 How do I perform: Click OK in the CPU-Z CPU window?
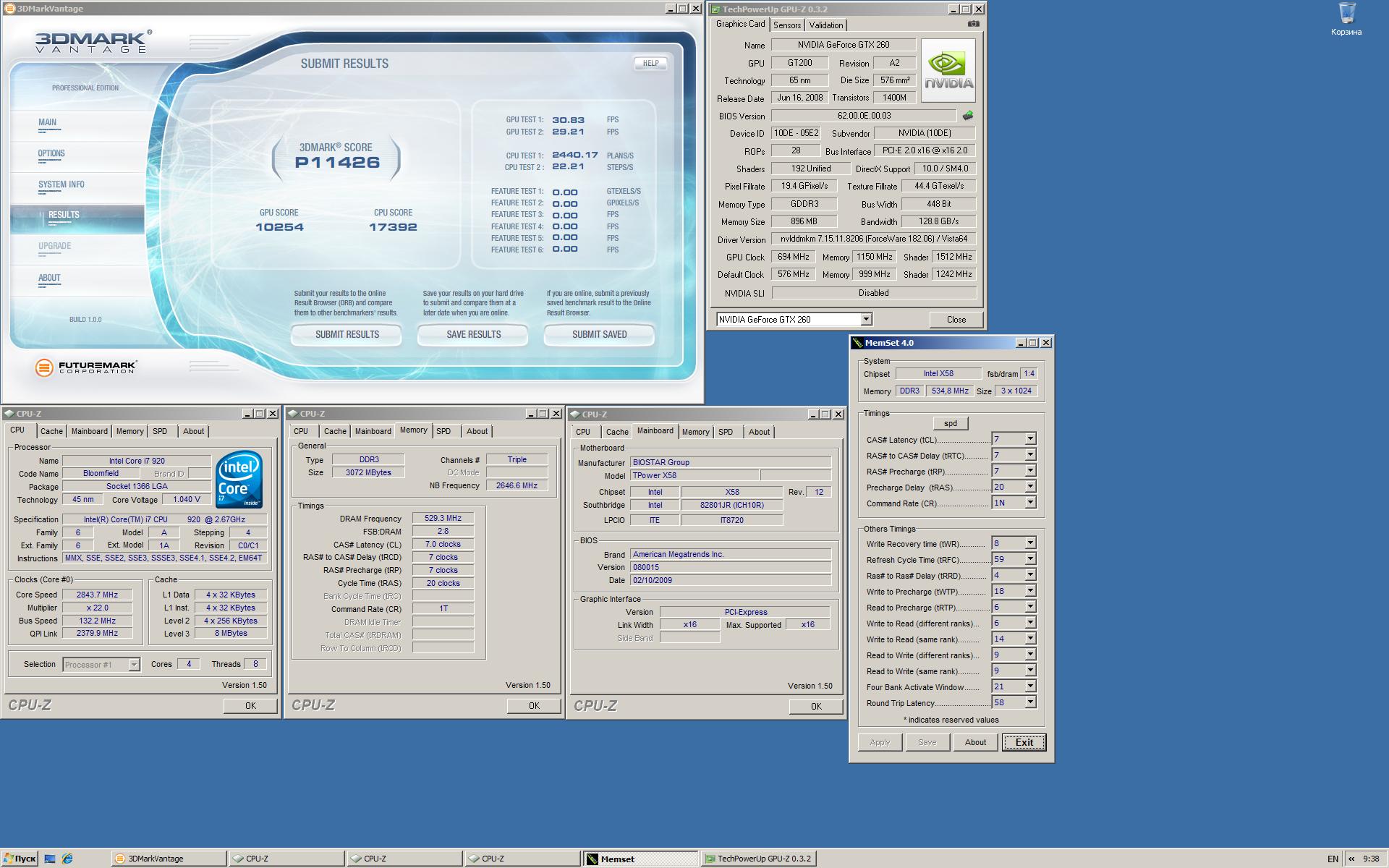pos(250,705)
